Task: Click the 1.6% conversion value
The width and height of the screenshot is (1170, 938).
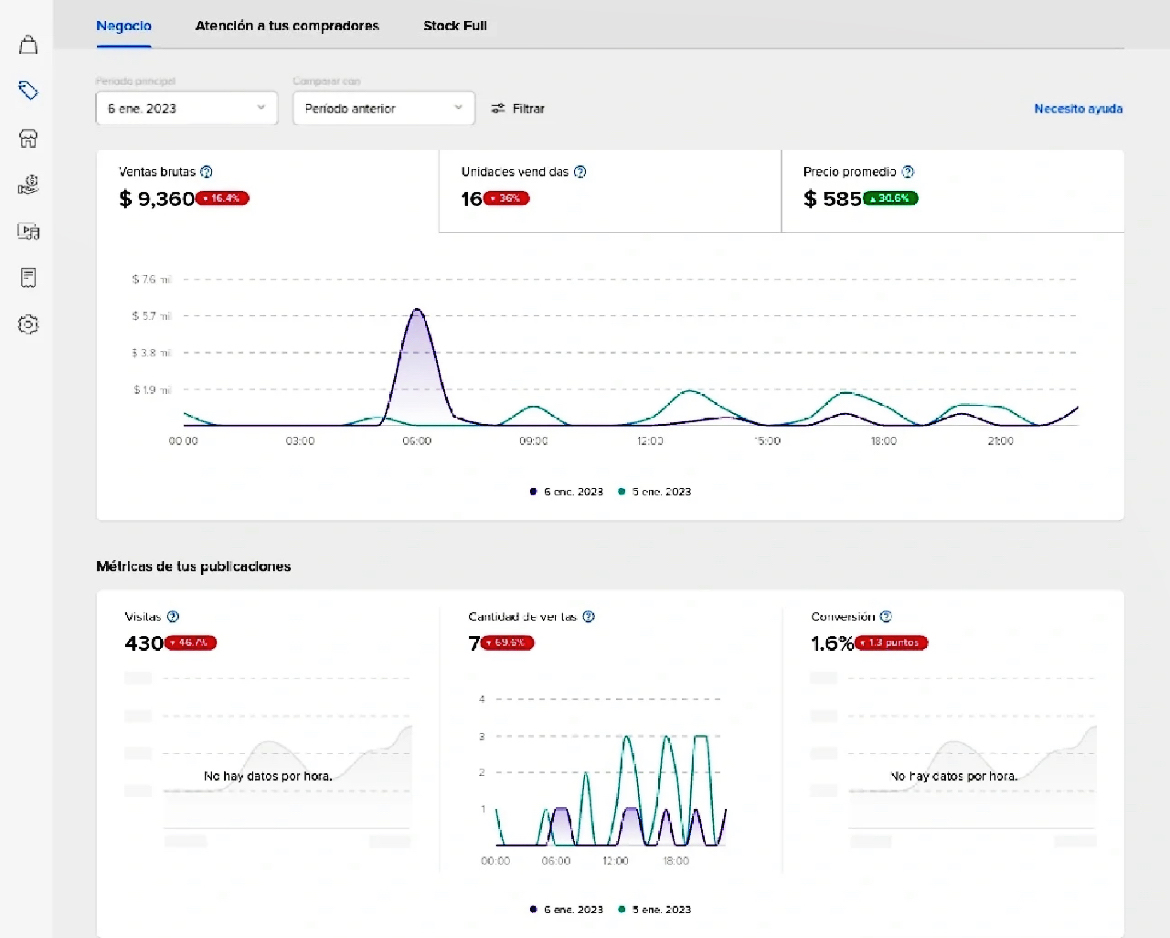Action: 832,643
